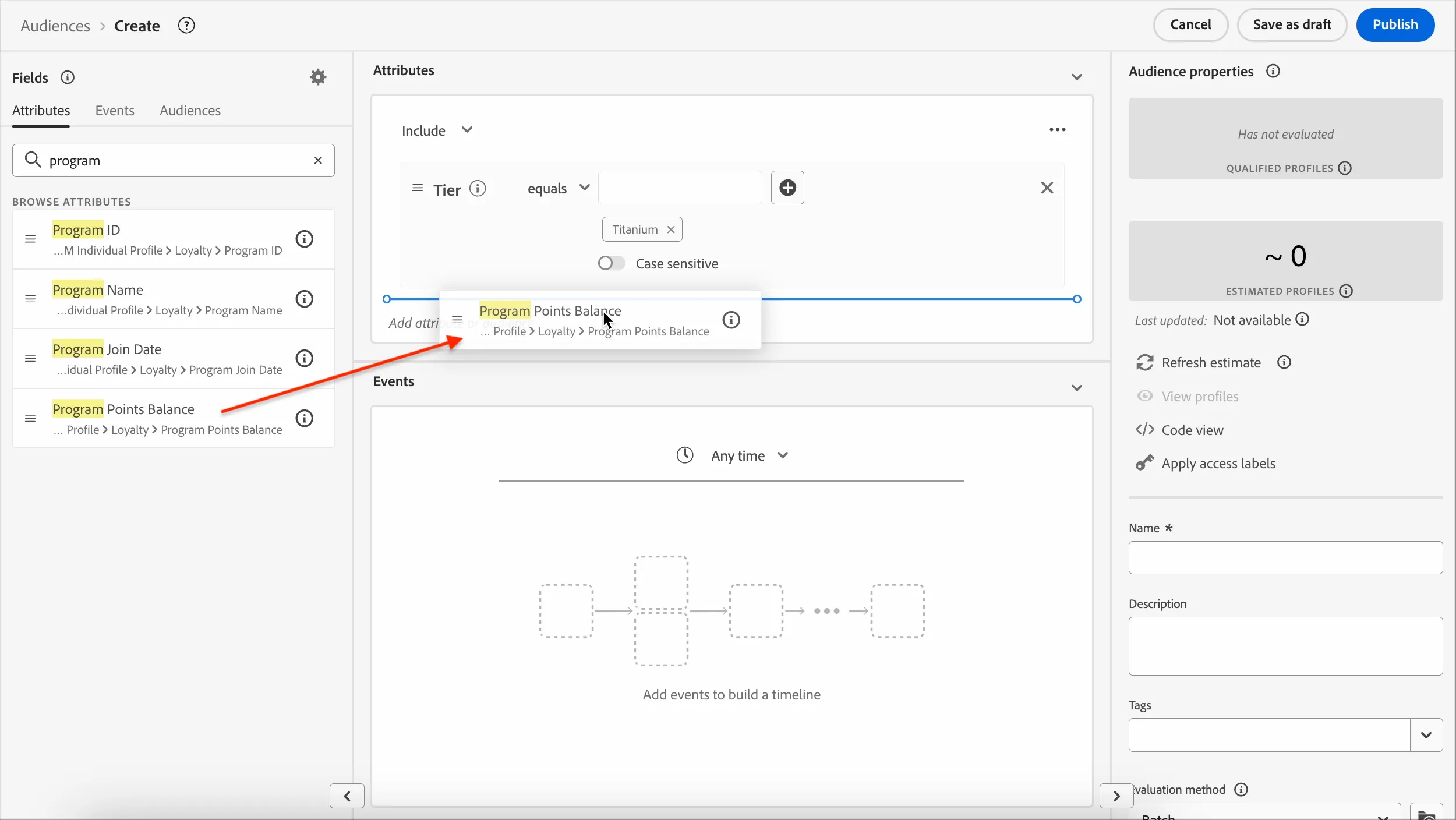The height and width of the screenshot is (820, 1456).
Task: Click the Fields info icon
Action: [68, 77]
